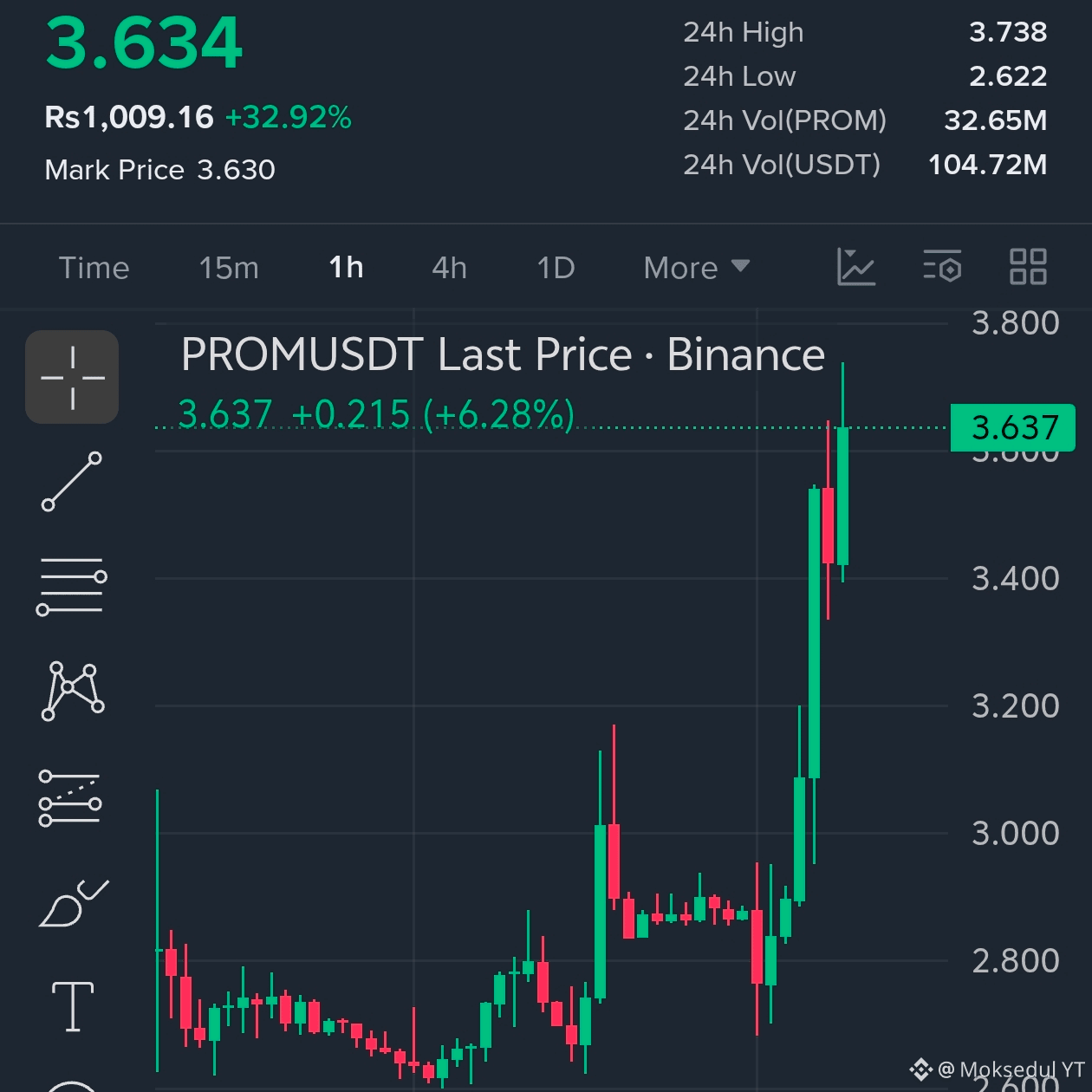Open the chart indicators icon
Viewport: 1092px width, 1092px height.
click(856, 267)
